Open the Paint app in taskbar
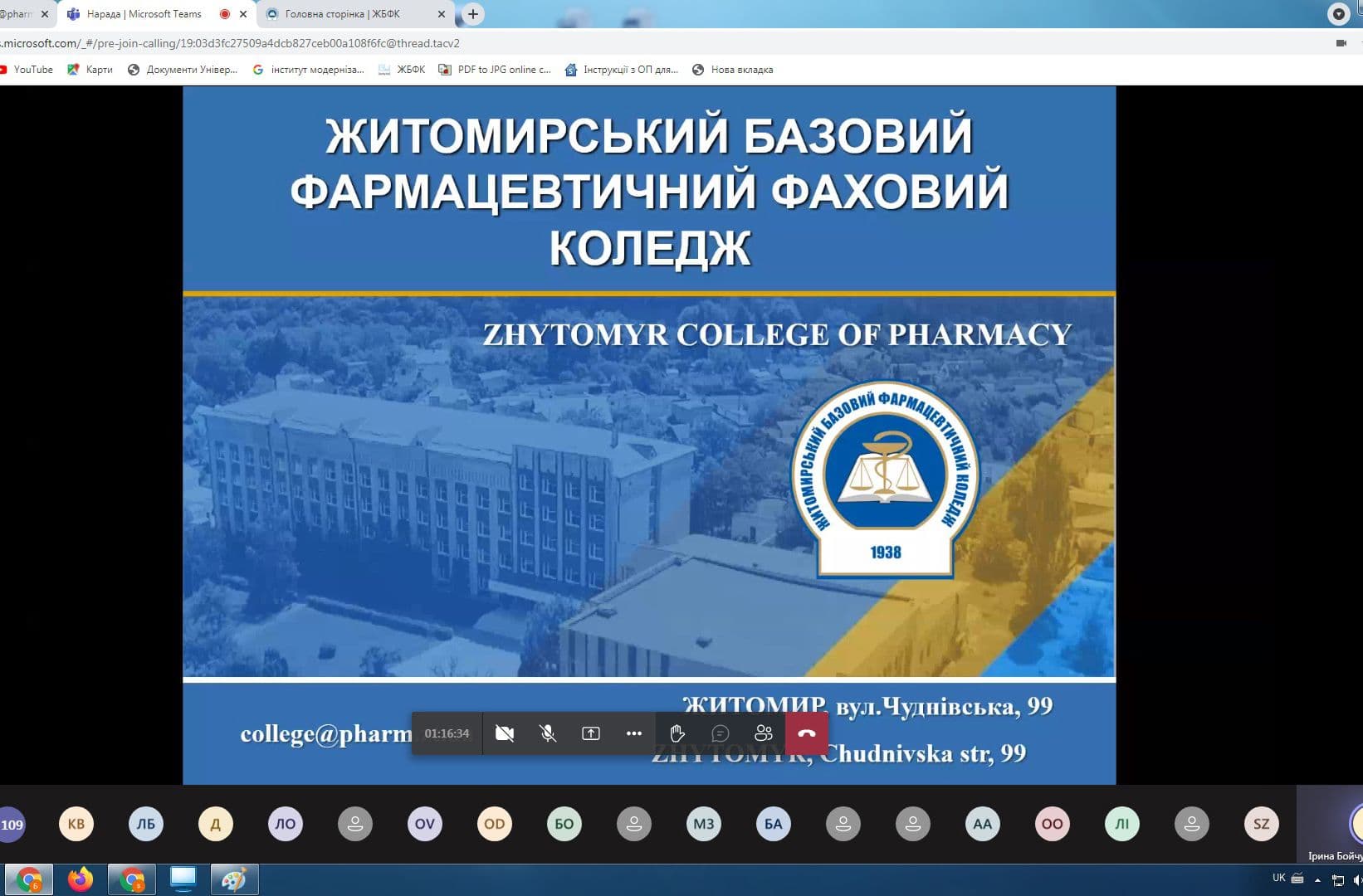 click(235, 879)
